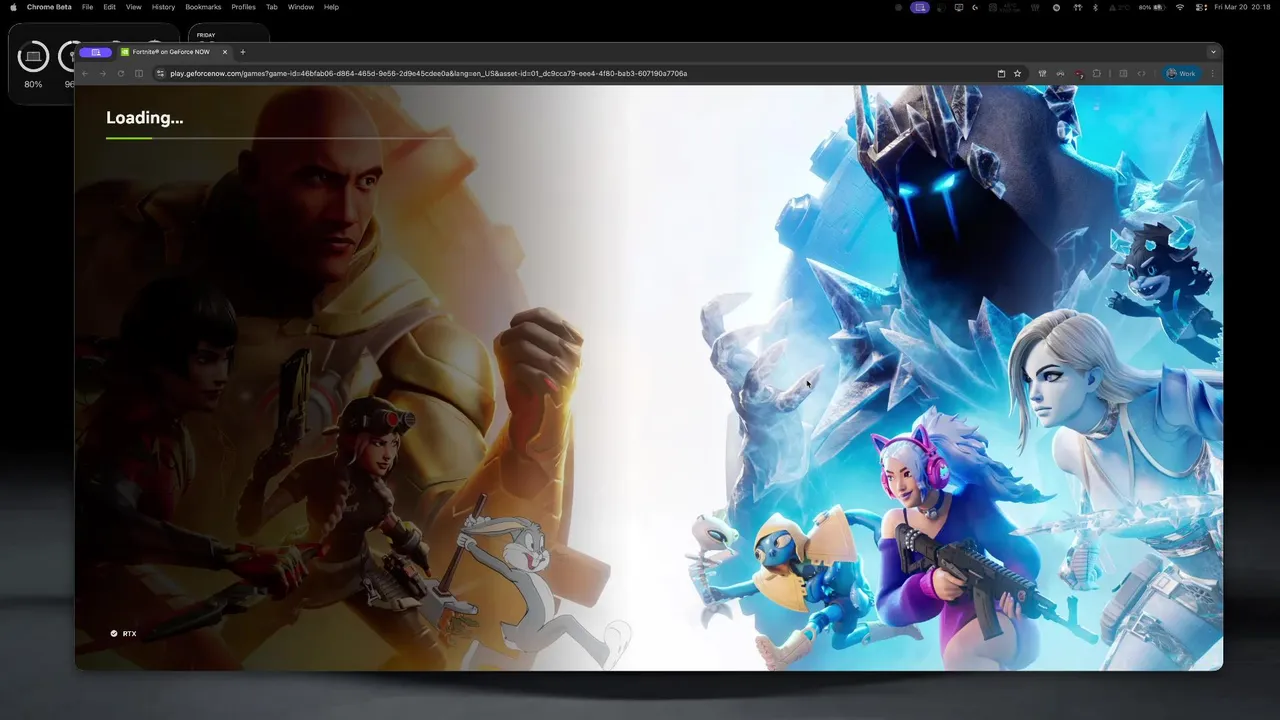The image size is (1280, 720).
Task: Toggle the split view icon beside reload
Action: click(x=139, y=73)
